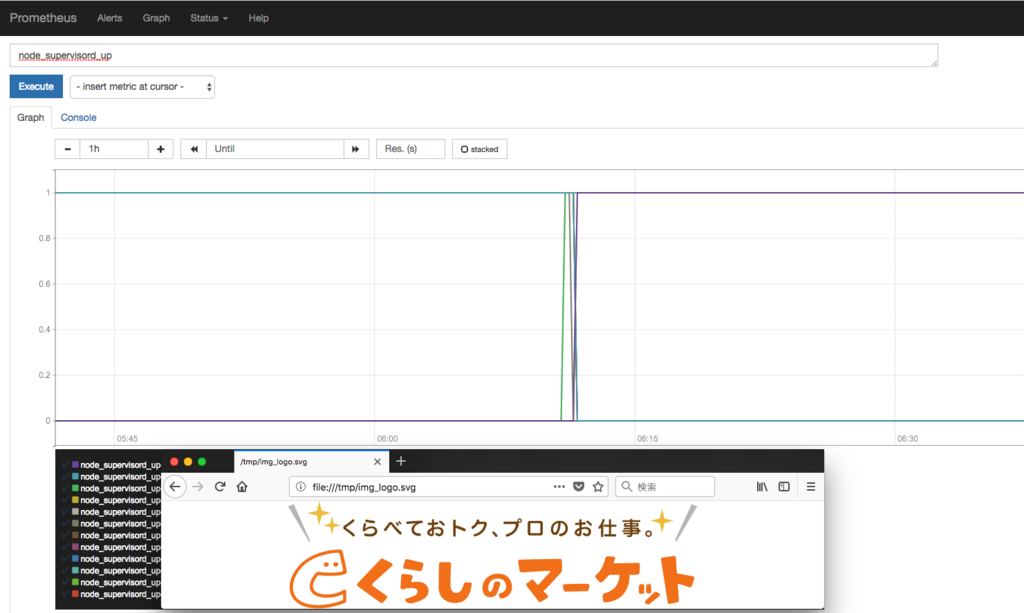Enable stacked graph mode
This screenshot has width=1024, height=613.
[x=479, y=148]
